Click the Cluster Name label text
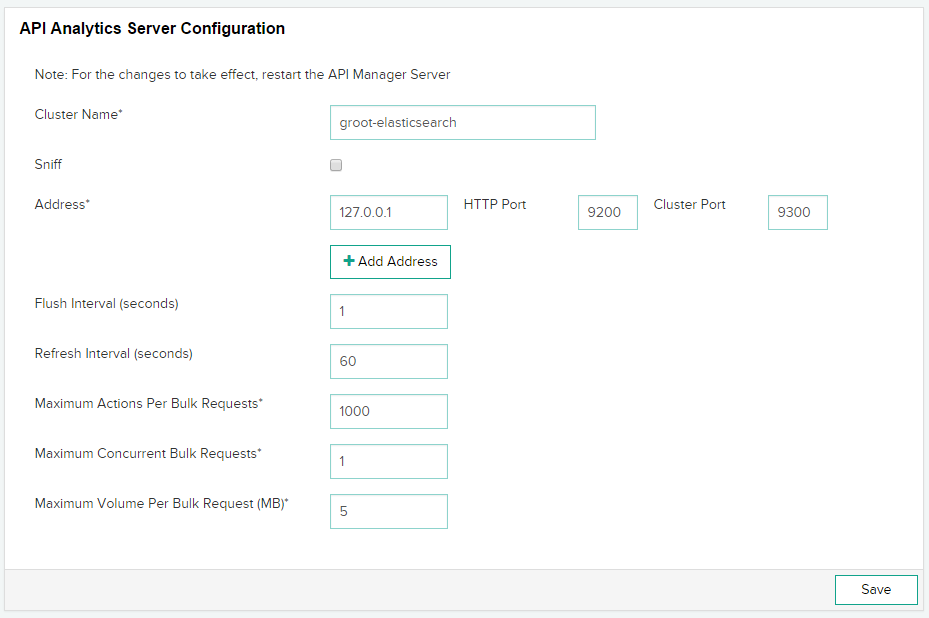This screenshot has width=929, height=618. pyautogui.click(x=78, y=114)
